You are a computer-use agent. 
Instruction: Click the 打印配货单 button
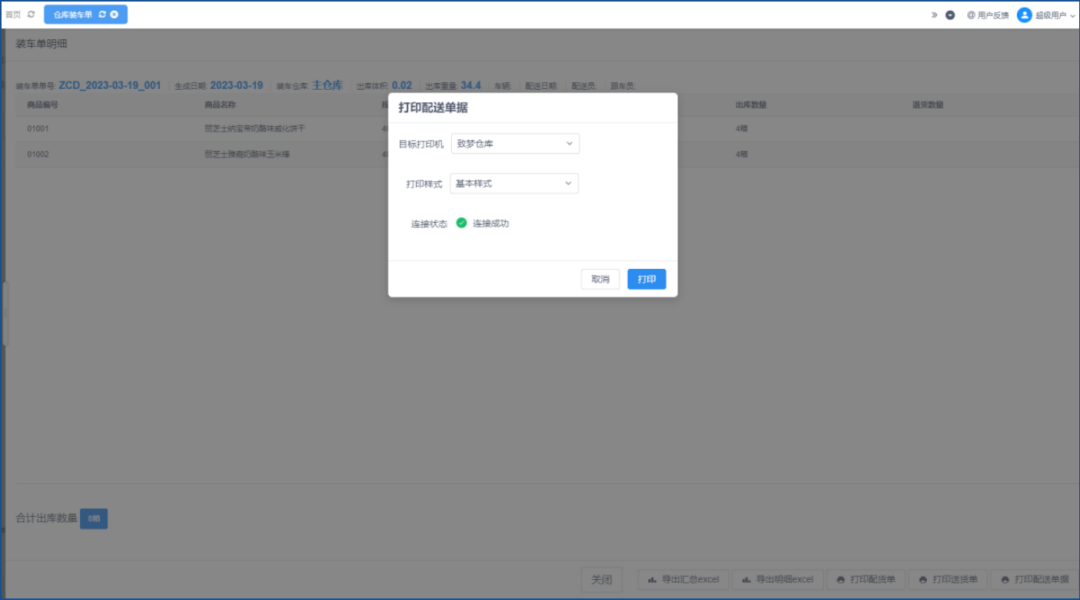[866, 579]
